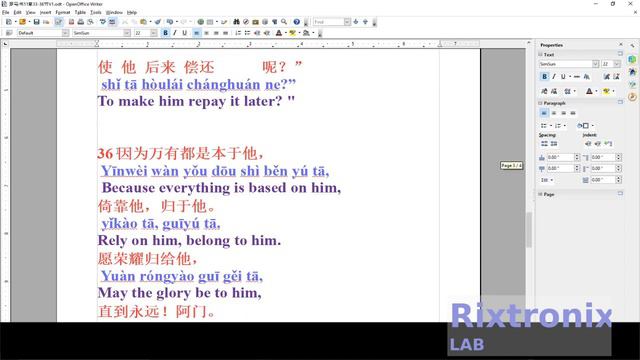Toggle centered alignment in the formatting toolbar
The width and height of the screenshot is (640, 360).
pyautogui.click(x=206, y=33)
